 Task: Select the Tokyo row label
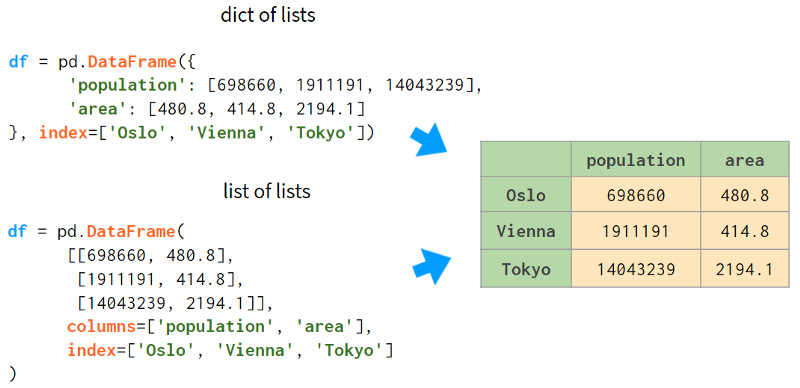(526, 269)
